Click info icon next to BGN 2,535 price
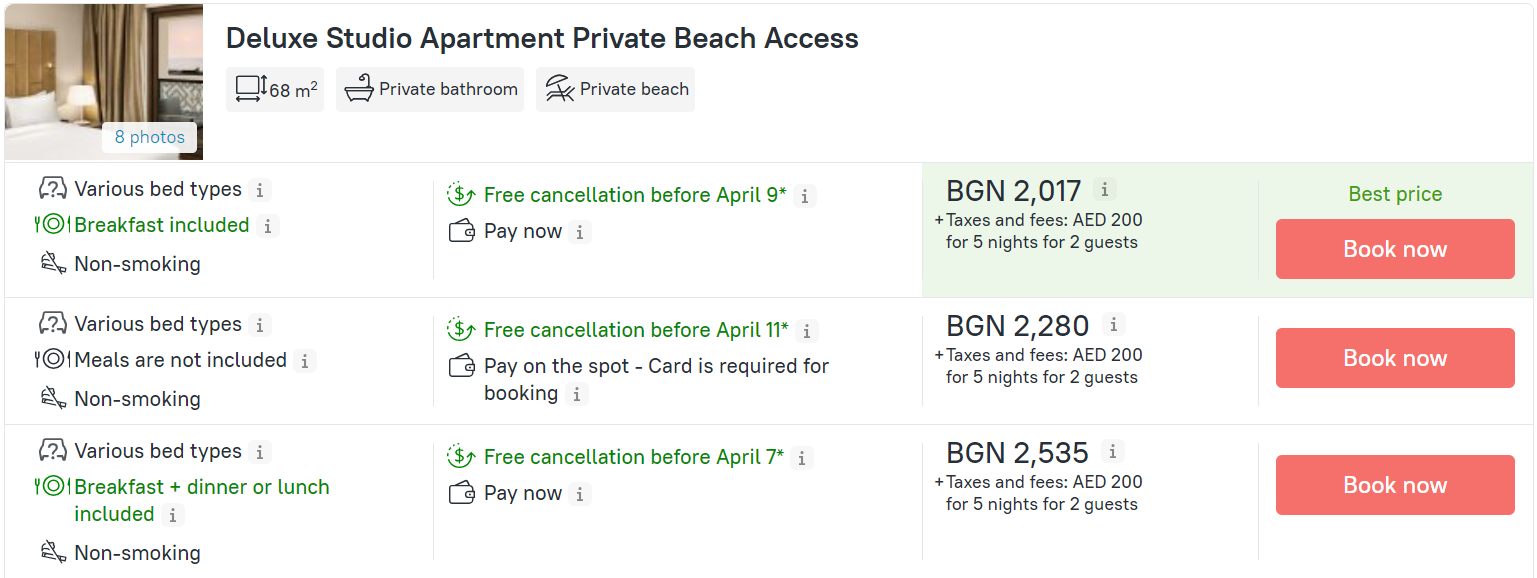 [x=1113, y=451]
